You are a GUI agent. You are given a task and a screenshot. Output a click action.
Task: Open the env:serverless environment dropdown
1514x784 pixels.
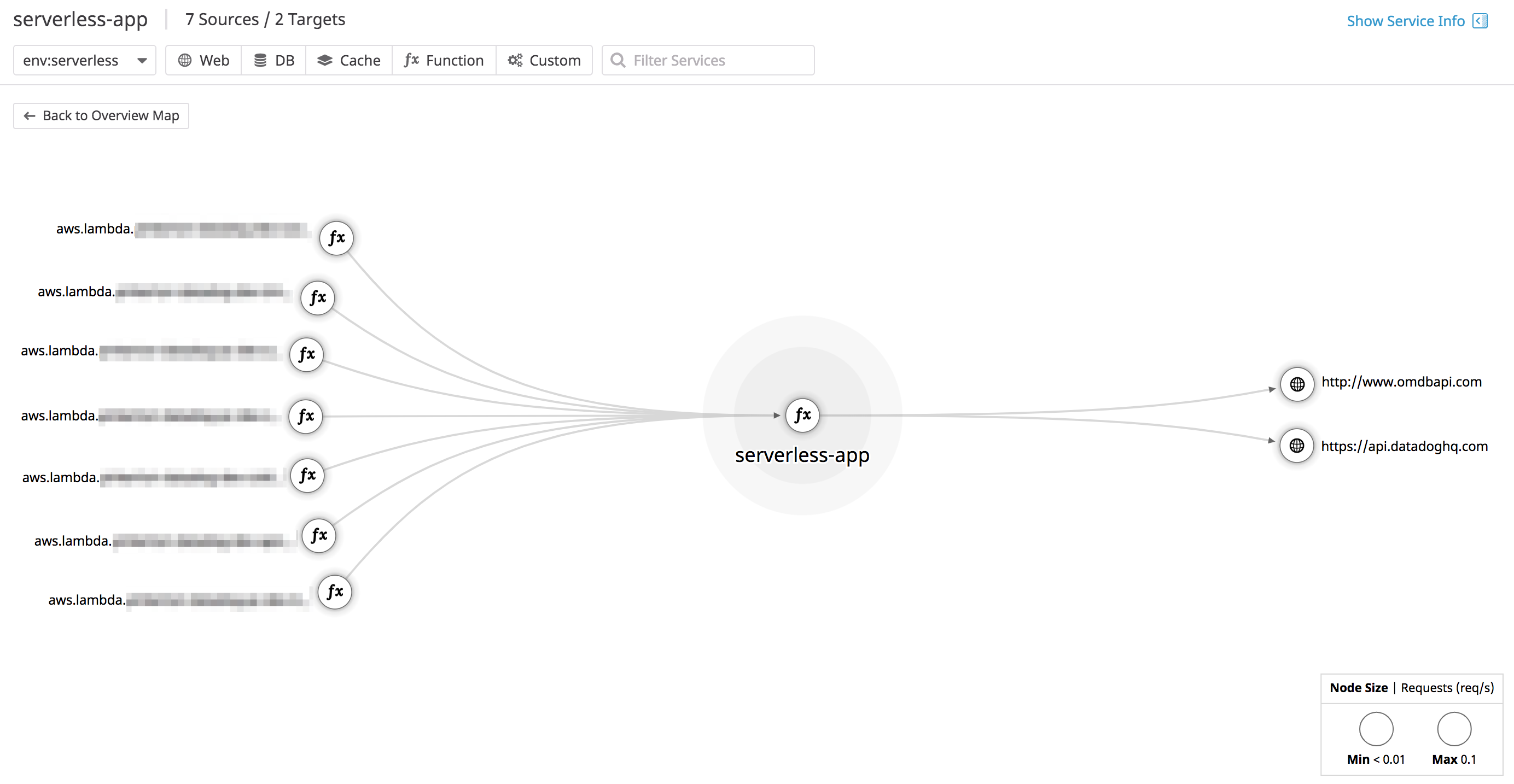(84, 59)
